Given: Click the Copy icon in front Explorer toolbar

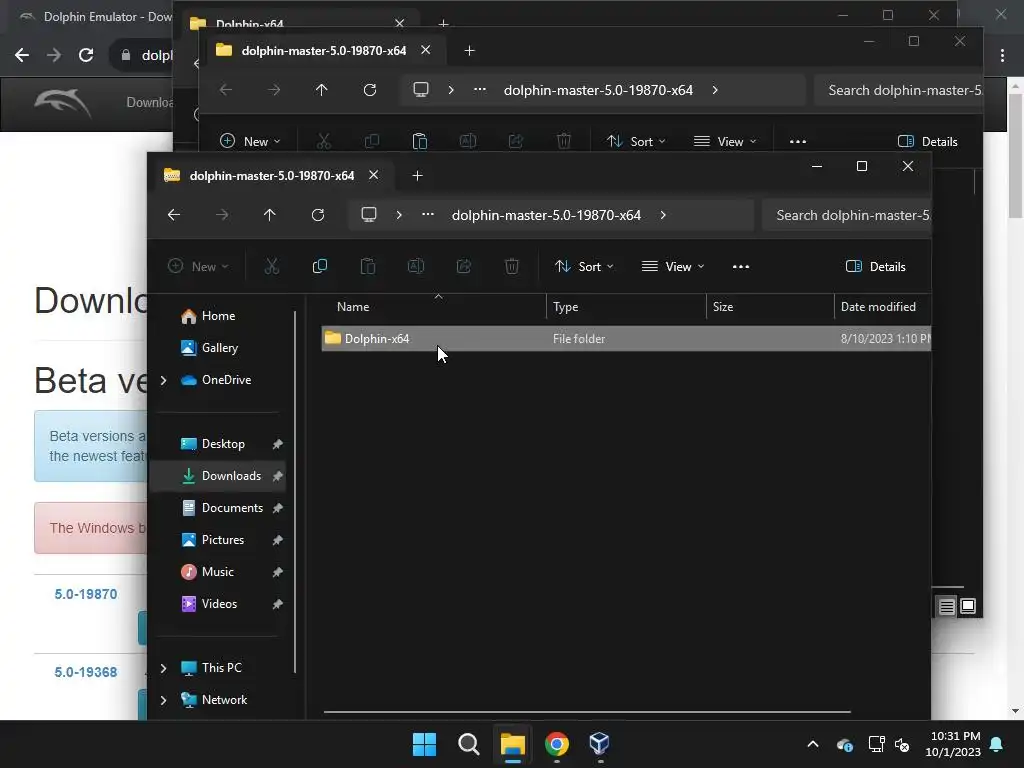Looking at the screenshot, I should click(319, 266).
